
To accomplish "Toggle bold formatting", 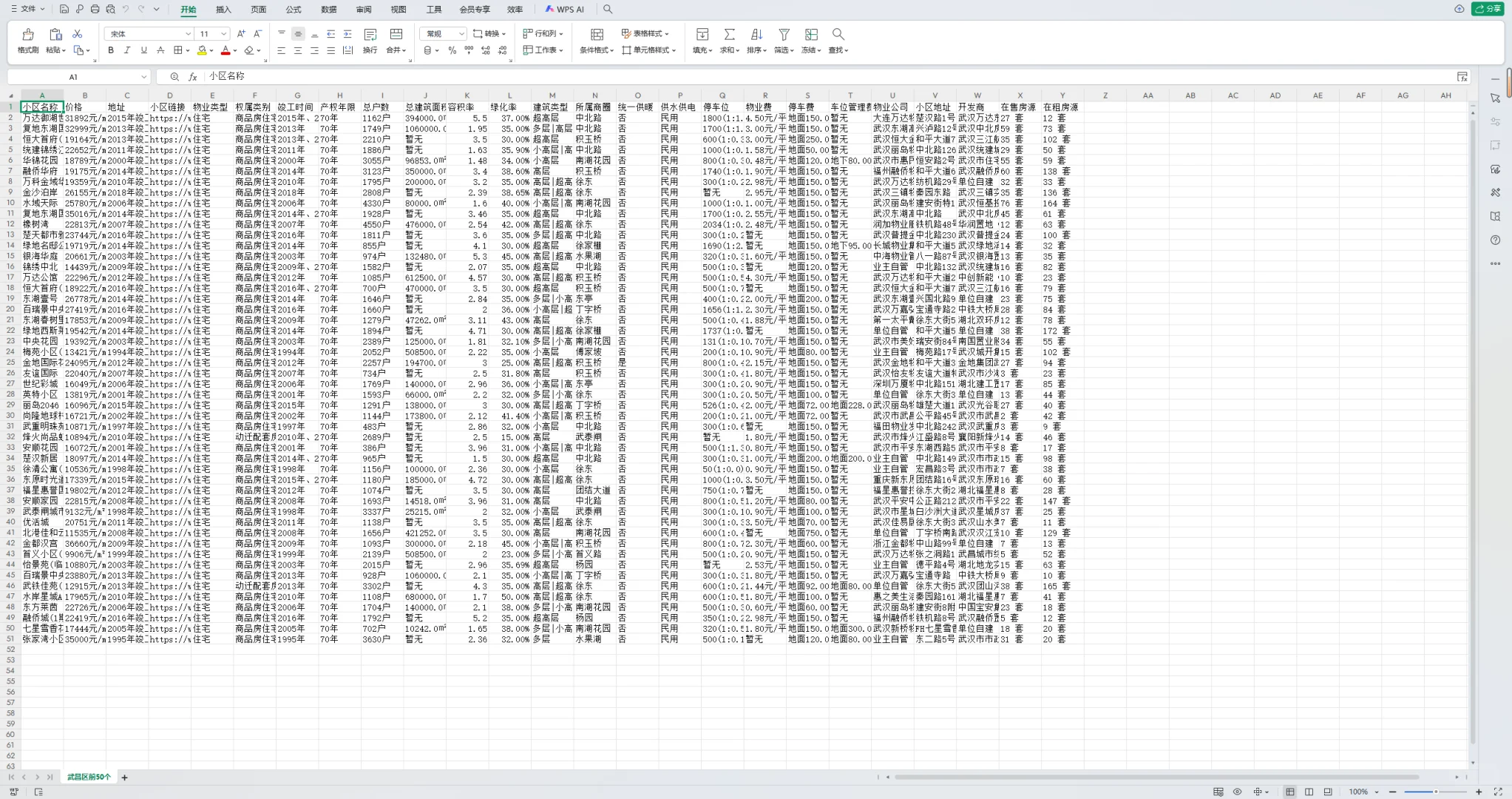I will click(x=111, y=50).
